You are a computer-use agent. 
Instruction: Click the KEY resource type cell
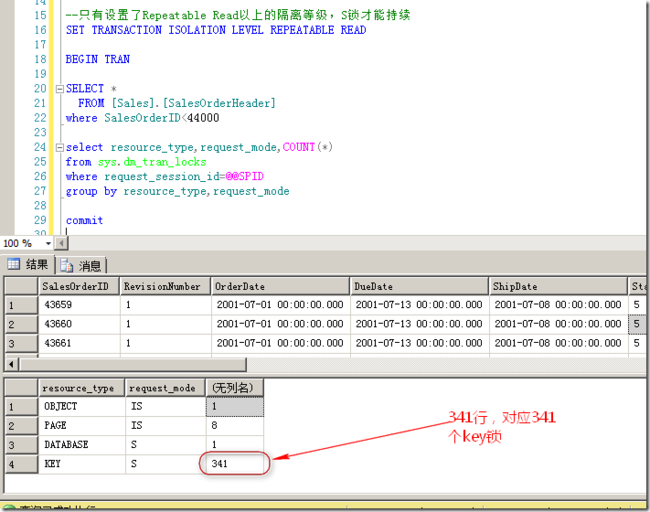click(x=82, y=463)
